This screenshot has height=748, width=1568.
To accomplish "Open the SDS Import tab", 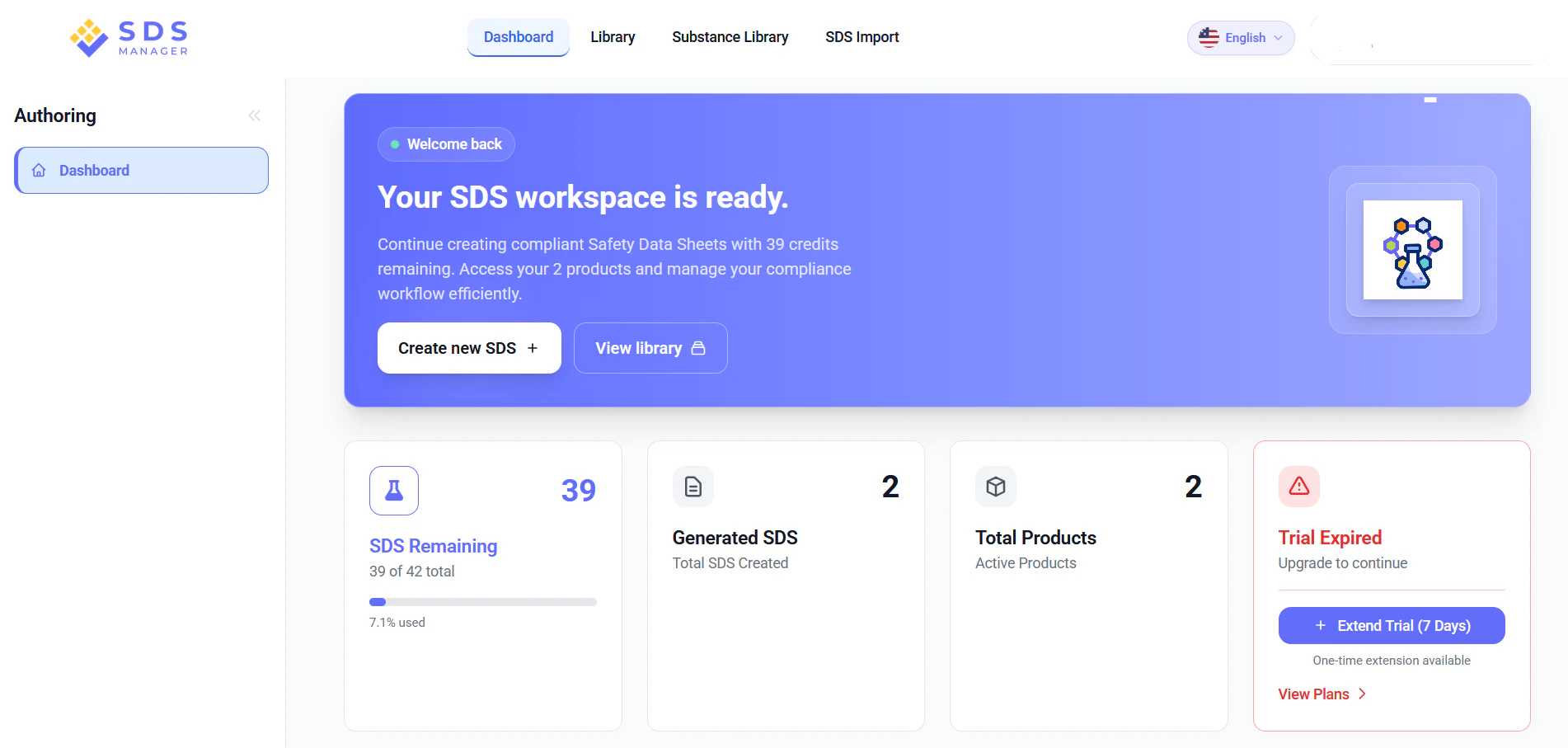I will 861,37.
